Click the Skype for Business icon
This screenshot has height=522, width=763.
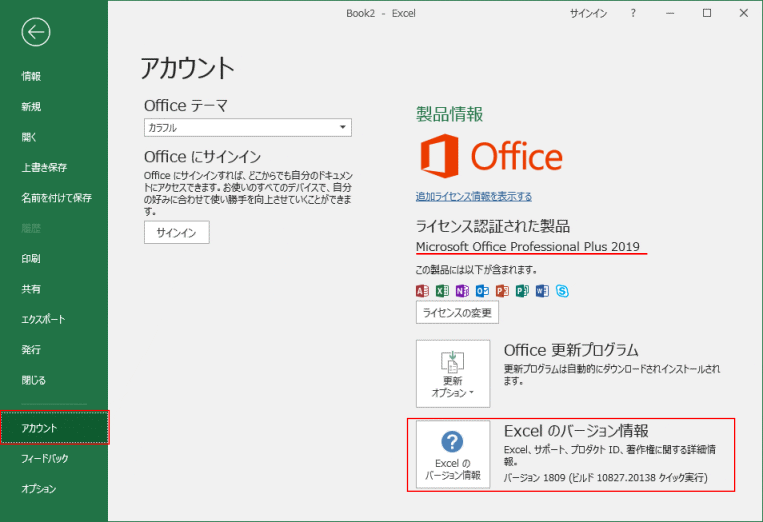coord(563,291)
